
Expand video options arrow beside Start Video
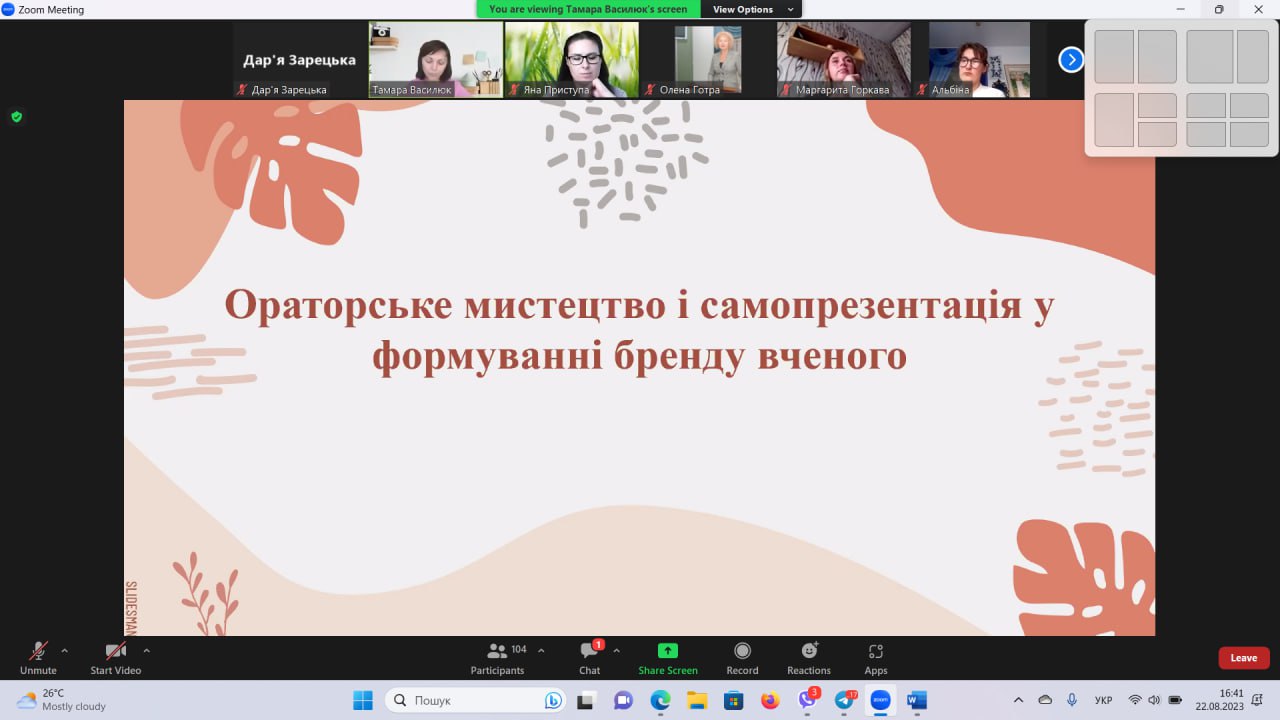(146, 650)
